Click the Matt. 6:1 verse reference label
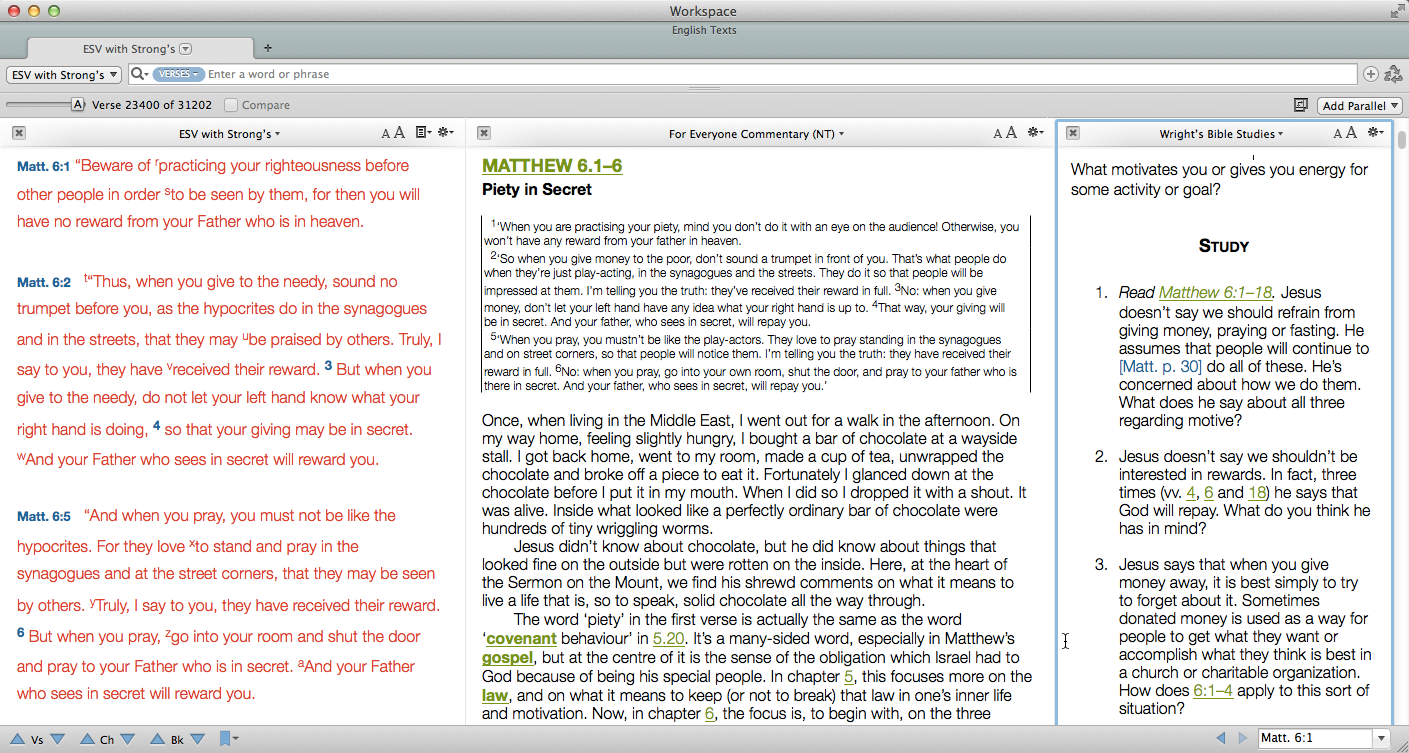 point(44,167)
